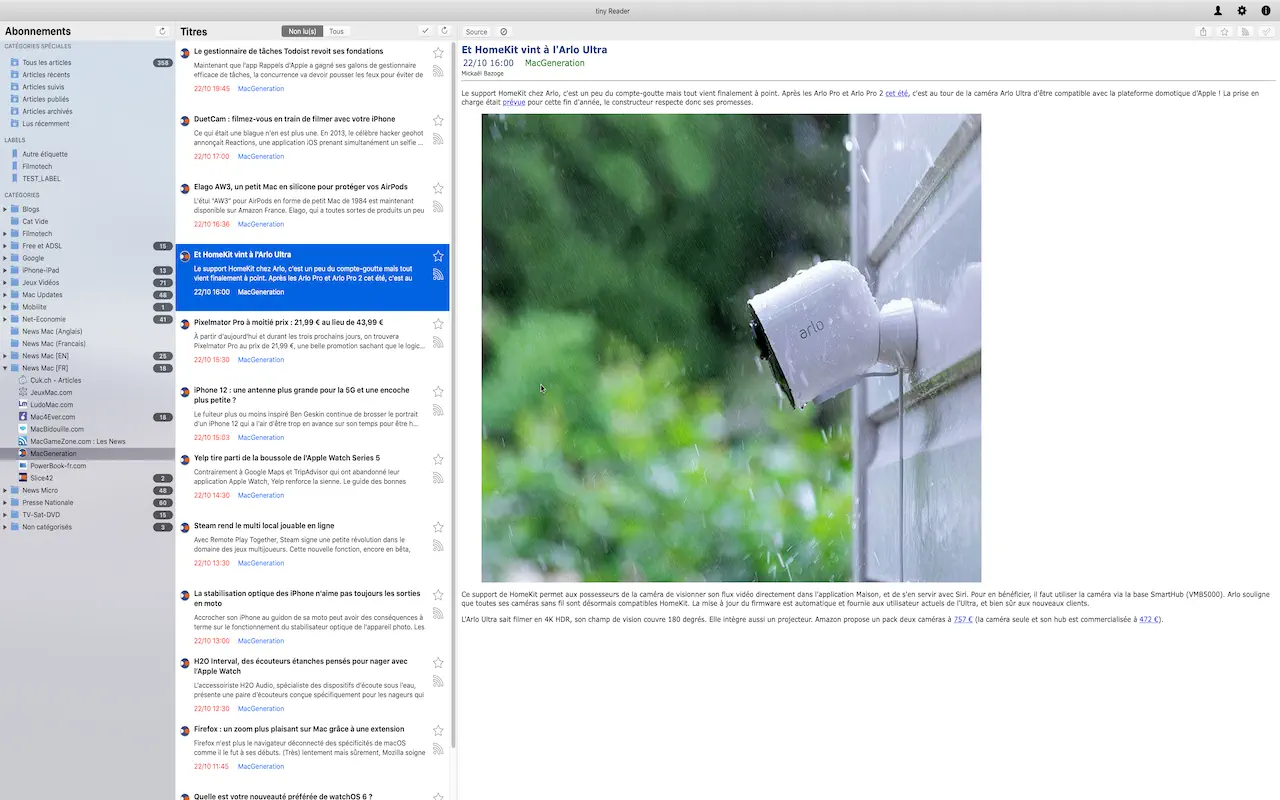Open the settings gear in the menu bar
Viewport: 1280px width, 800px height.
[x=1241, y=11]
